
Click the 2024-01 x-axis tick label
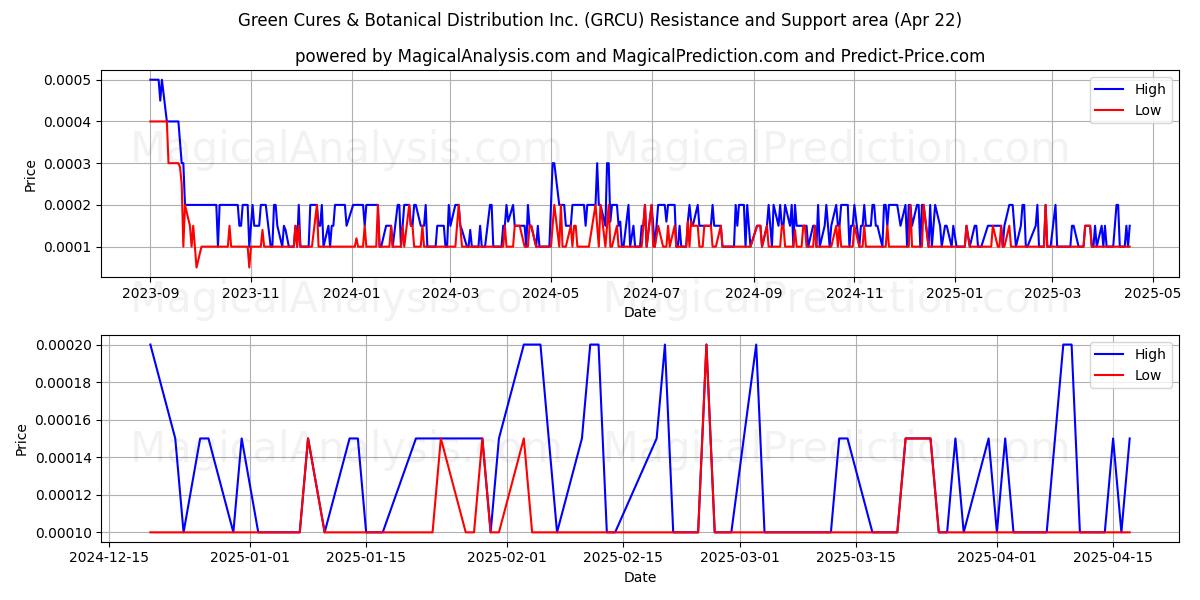click(x=351, y=293)
